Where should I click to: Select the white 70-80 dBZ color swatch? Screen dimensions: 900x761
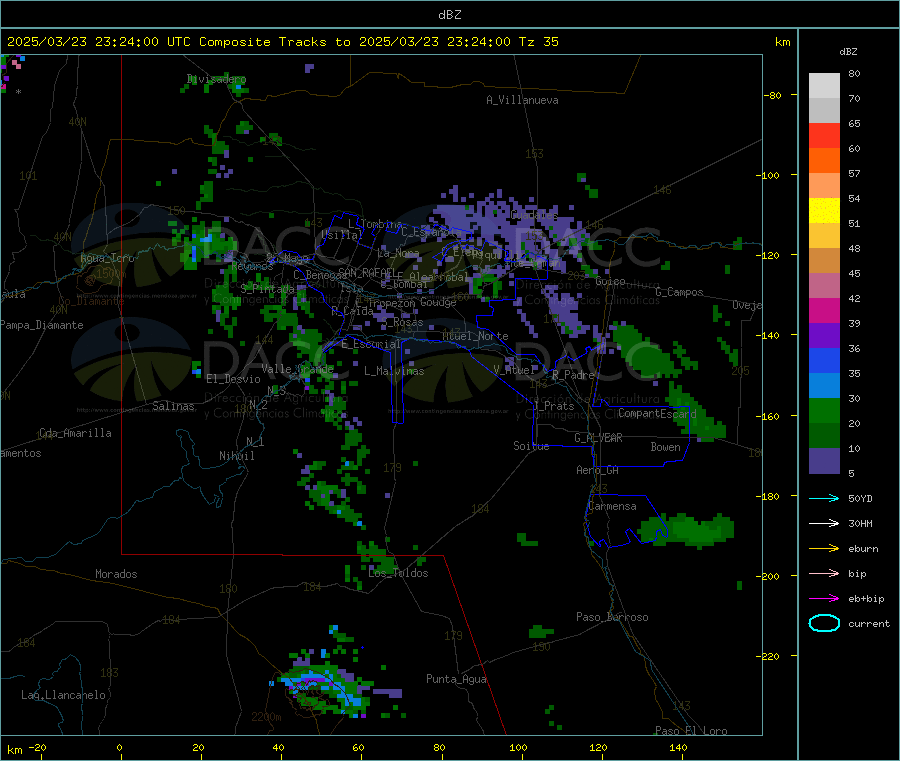pos(824,86)
